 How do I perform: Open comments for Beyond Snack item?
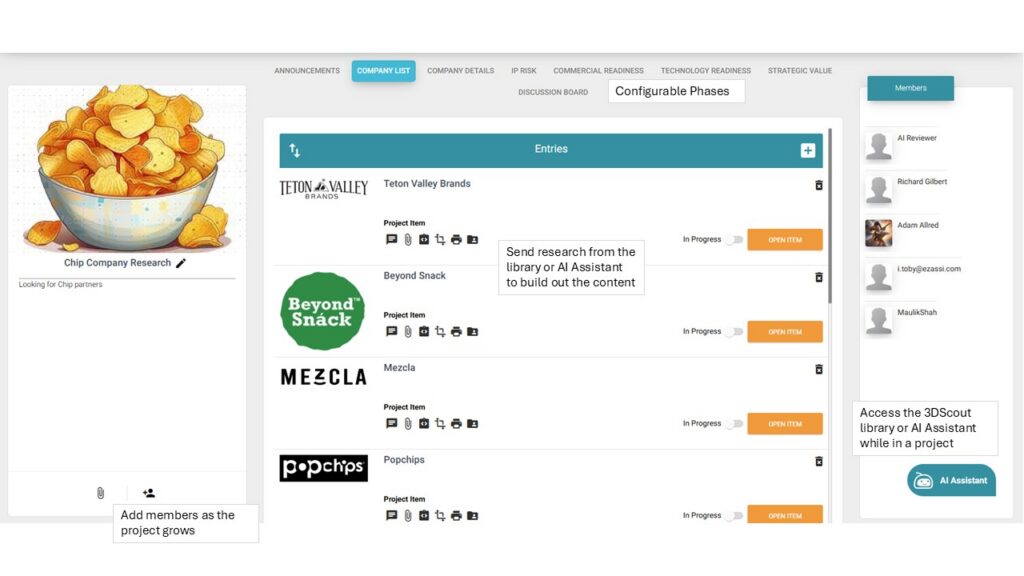pyautogui.click(x=391, y=332)
